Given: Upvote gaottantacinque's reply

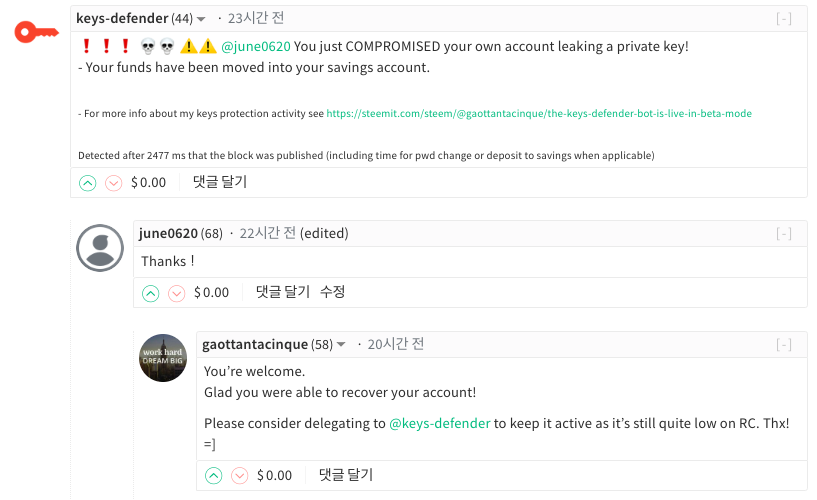Looking at the screenshot, I should click(213, 476).
